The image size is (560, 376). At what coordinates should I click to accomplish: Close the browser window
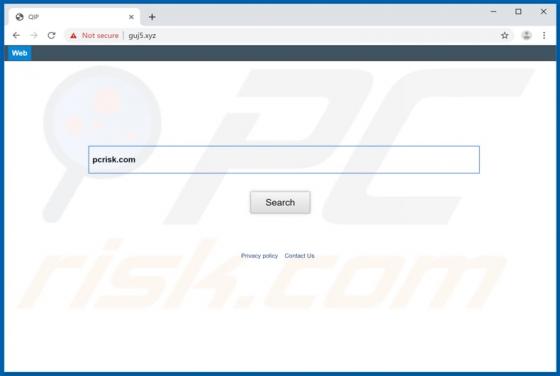click(544, 11)
